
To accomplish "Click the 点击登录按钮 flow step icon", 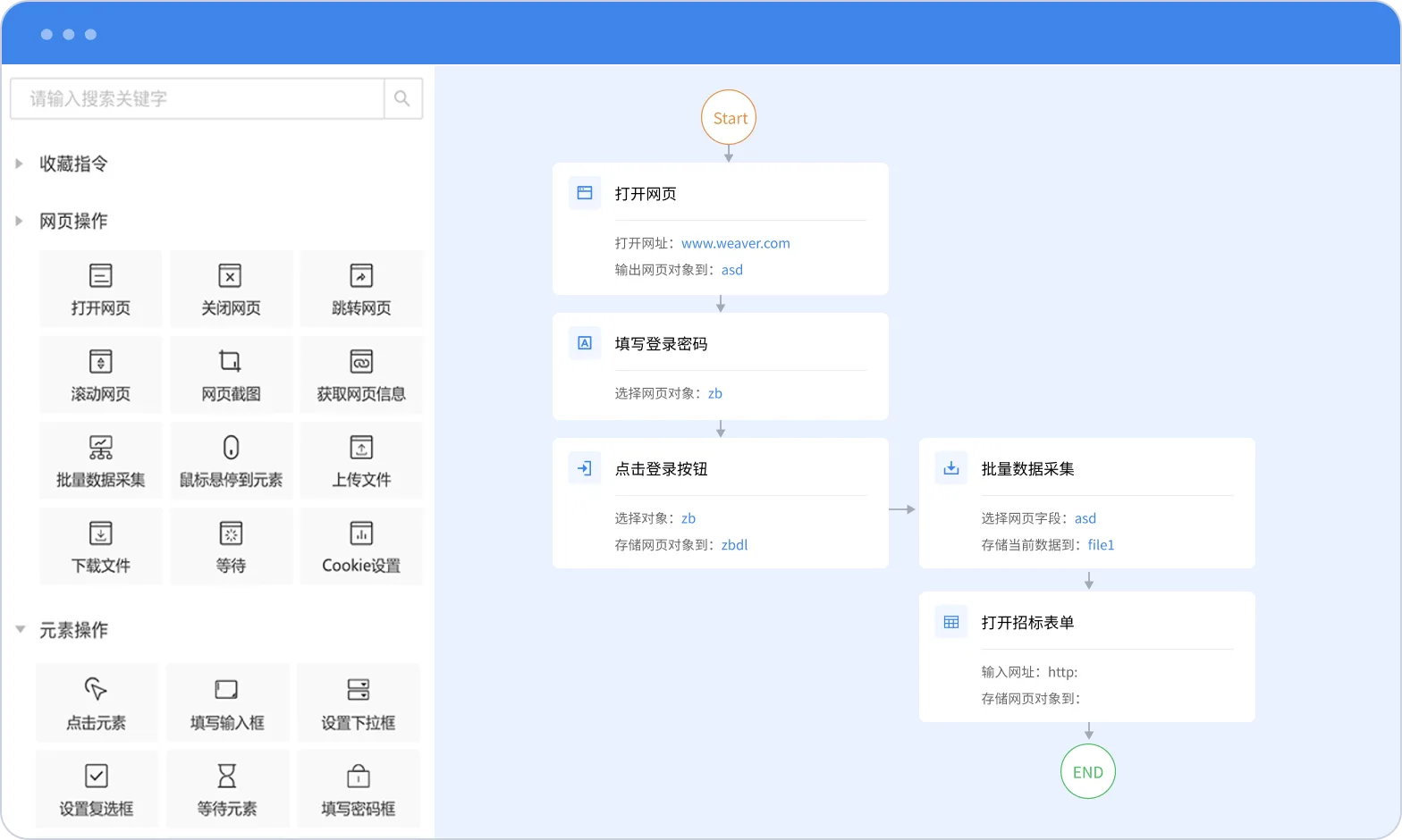I will click(x=585, y=468).
